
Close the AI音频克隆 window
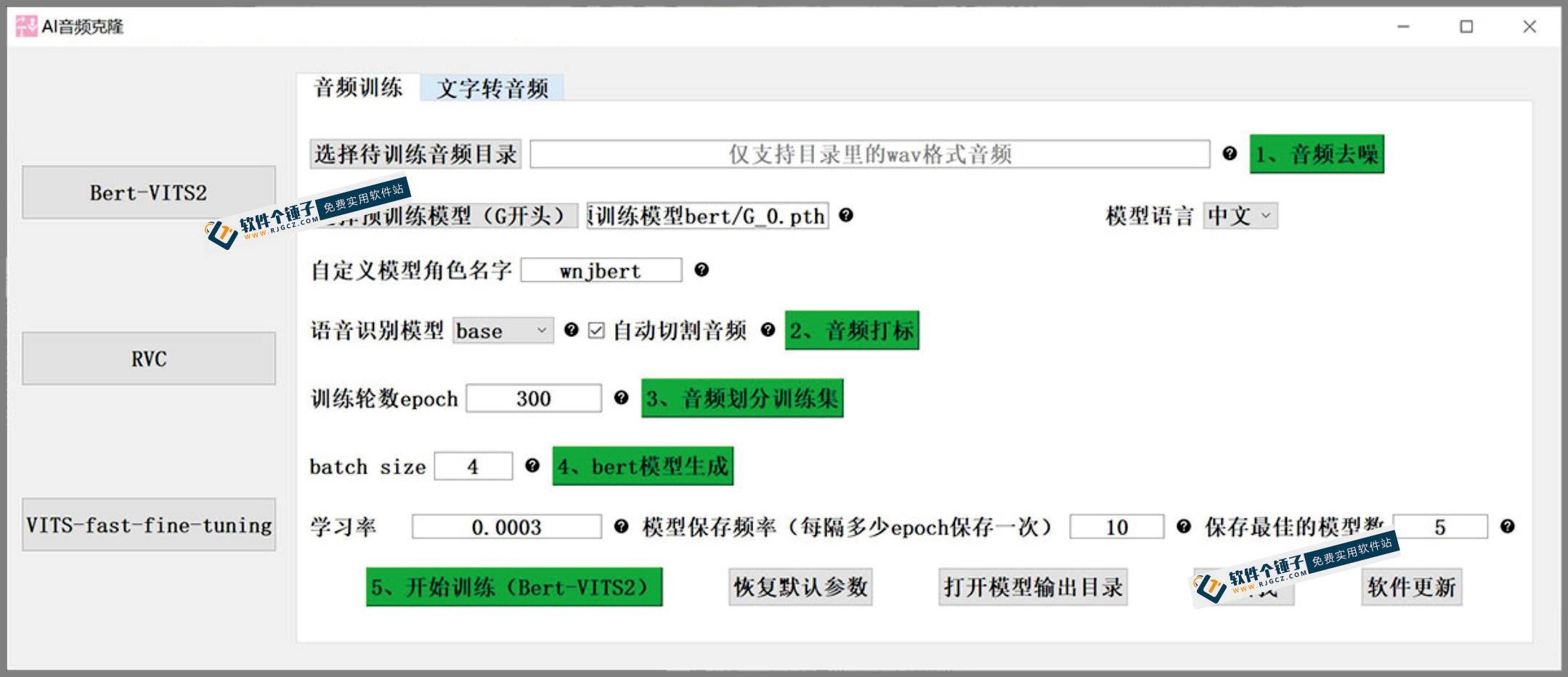[1530, 26]
